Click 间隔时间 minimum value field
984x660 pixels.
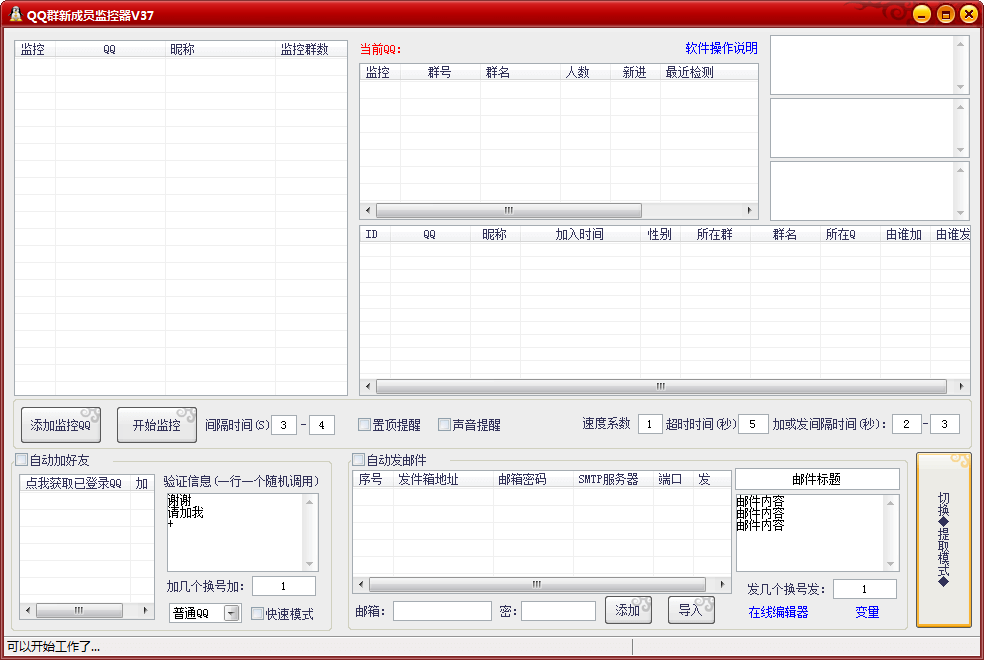(284, 425)
